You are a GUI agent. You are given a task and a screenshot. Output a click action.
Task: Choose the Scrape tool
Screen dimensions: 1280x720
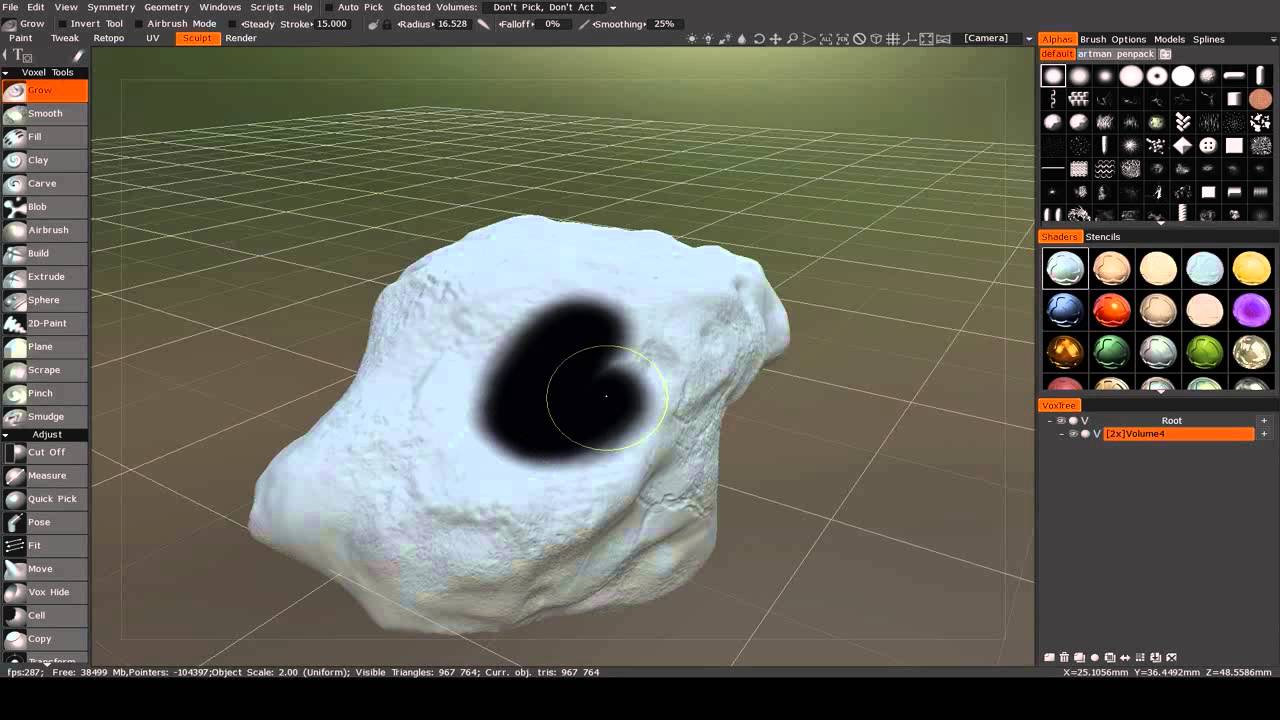click(45, 370)
